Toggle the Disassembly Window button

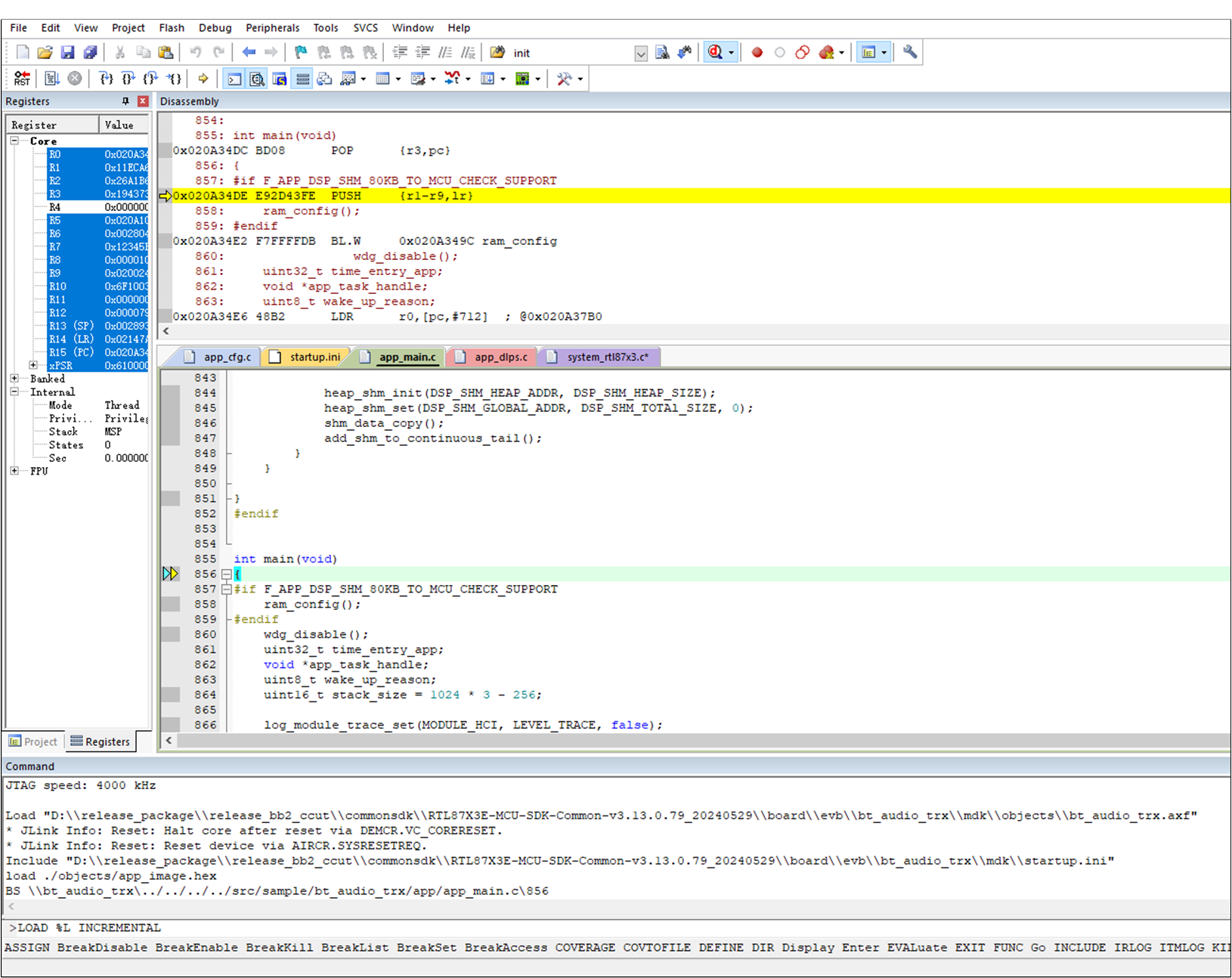click(257, 79)
